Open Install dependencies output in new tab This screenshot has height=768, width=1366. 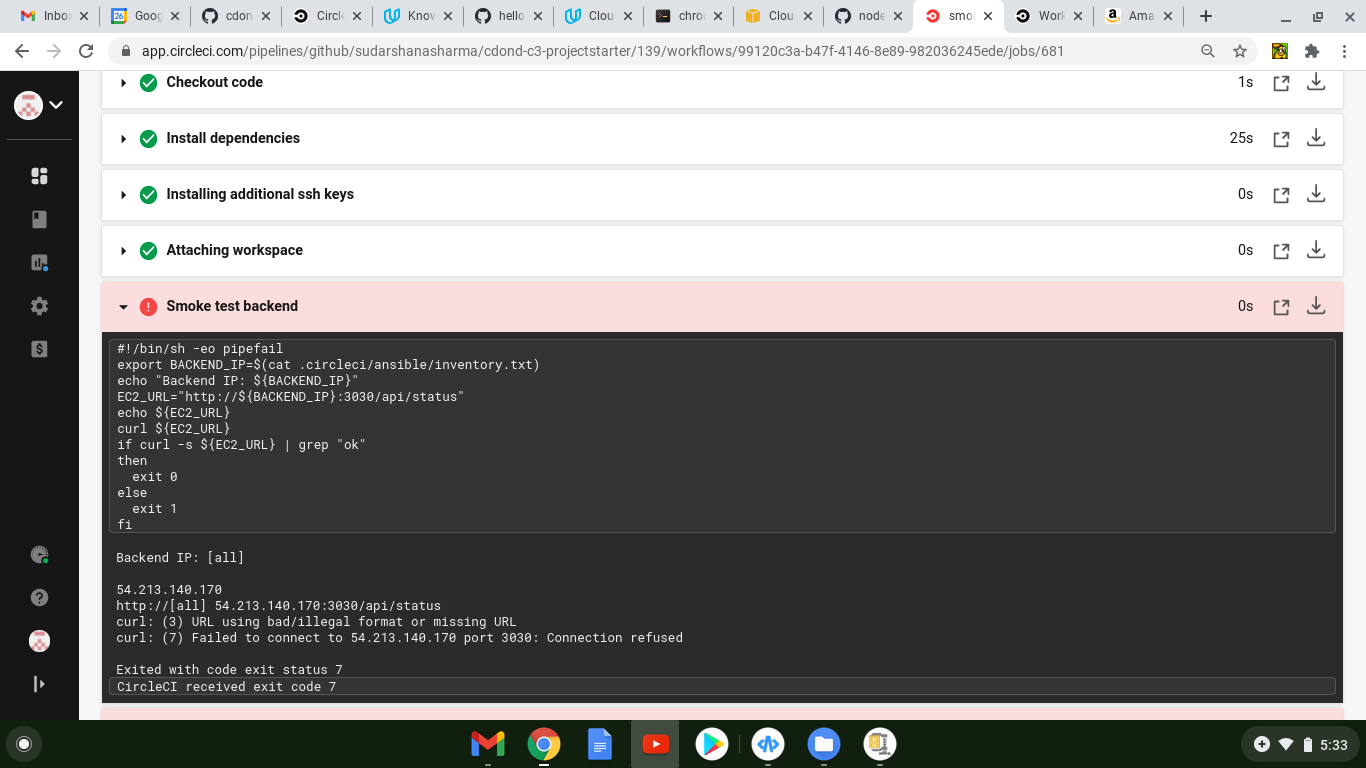click(1281, 139)
